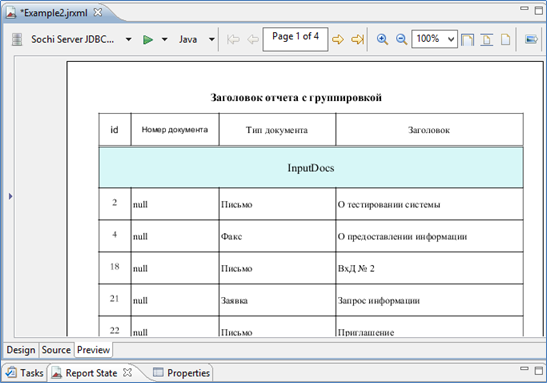The width and height of the screenshot is (547, 383).
Task: Run the report with green play button
Action: tap(148, 39)
